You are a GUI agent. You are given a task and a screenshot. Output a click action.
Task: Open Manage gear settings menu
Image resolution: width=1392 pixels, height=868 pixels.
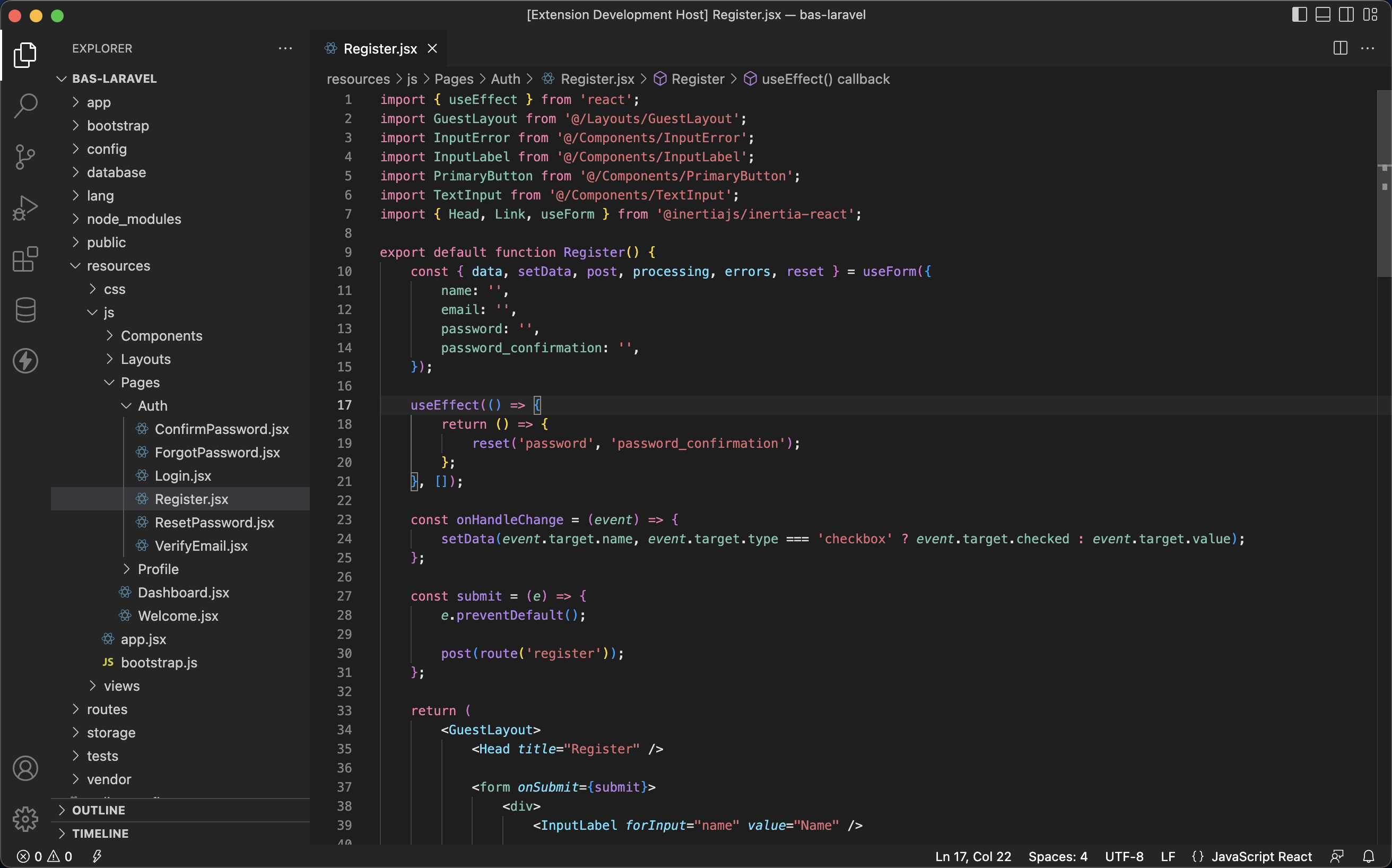25,819
